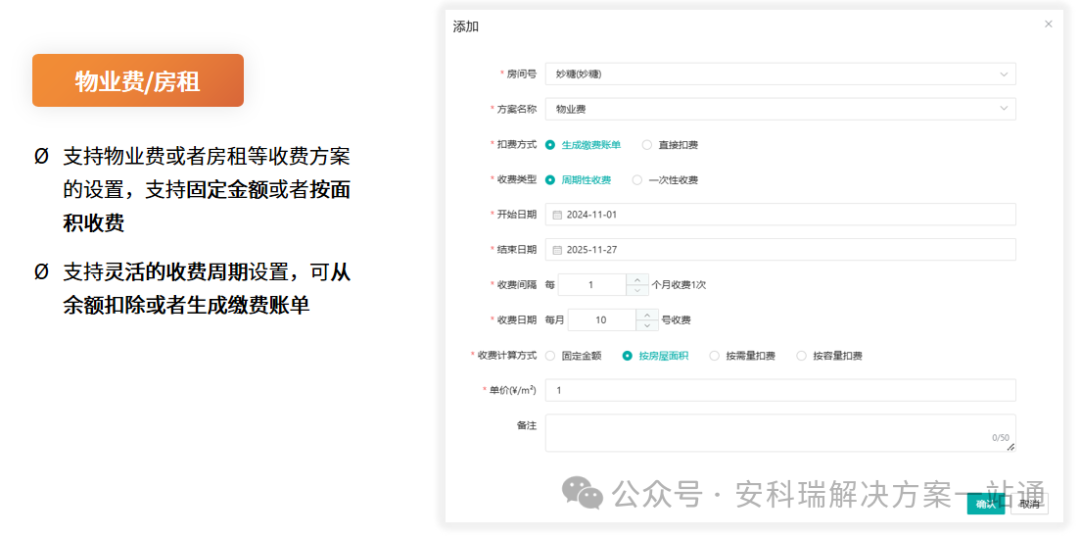Click the 添加 dialog title text
1080x537 pixels.
tap(466, 27)
